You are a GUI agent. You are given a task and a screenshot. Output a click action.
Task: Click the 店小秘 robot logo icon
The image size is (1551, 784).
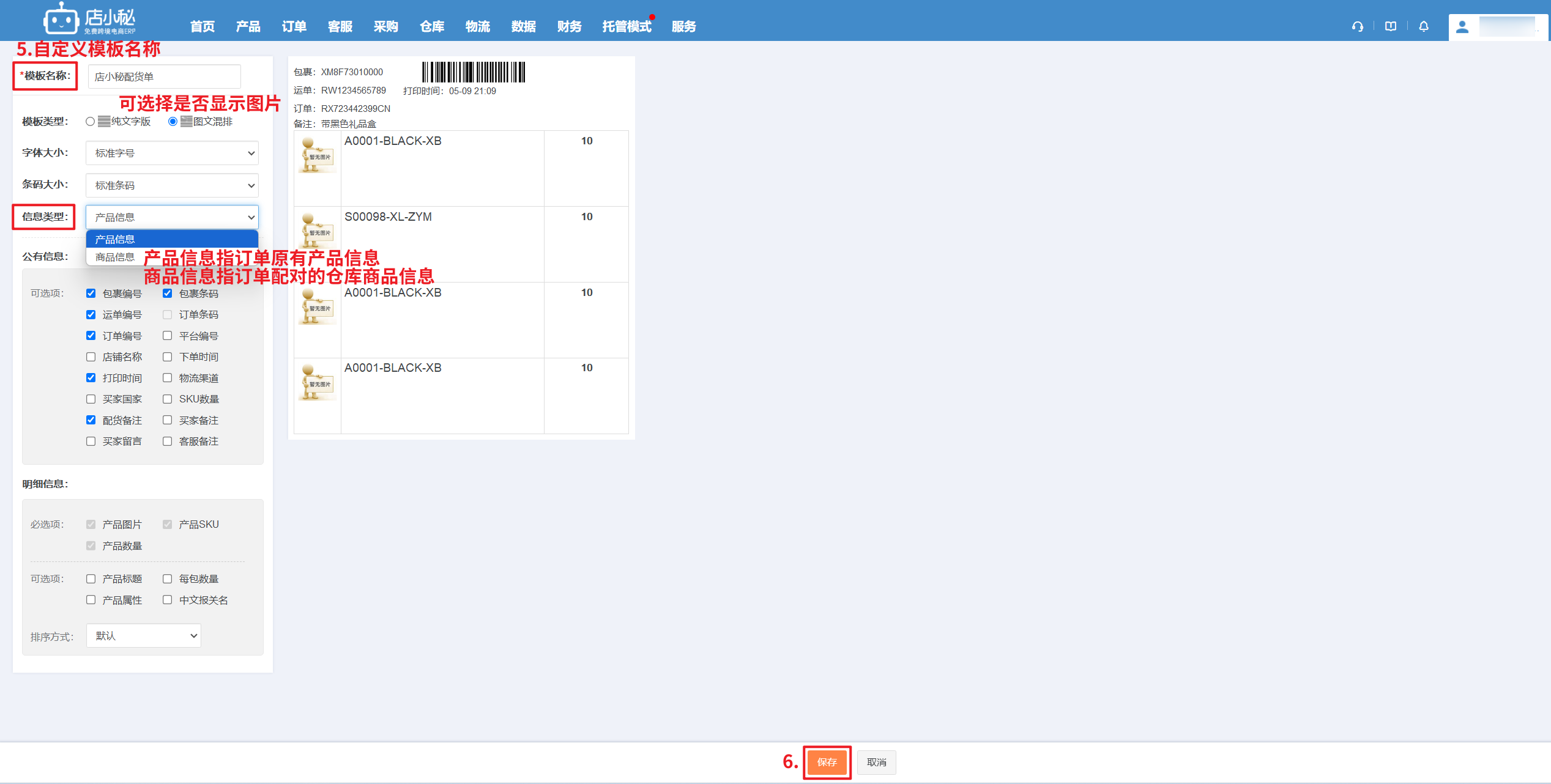click(61, 20)
